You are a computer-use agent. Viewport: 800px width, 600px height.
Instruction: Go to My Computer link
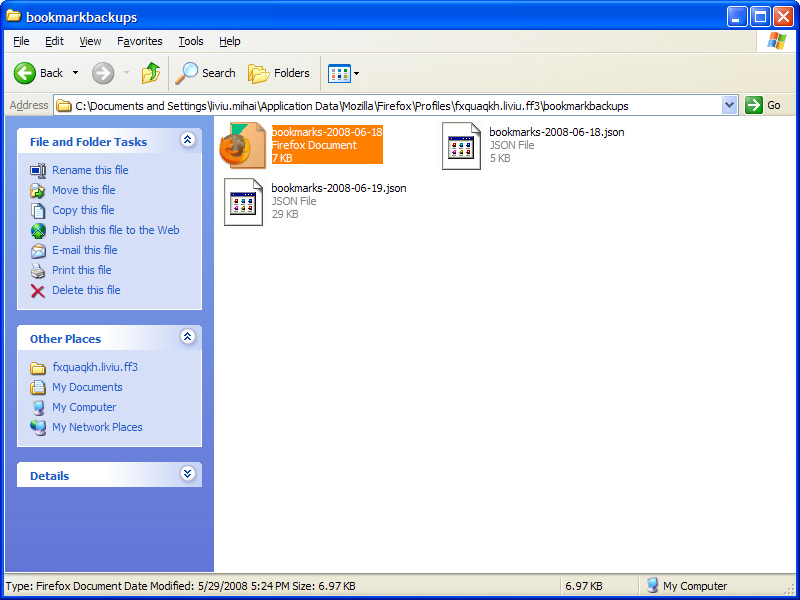[x=84, y=407]
